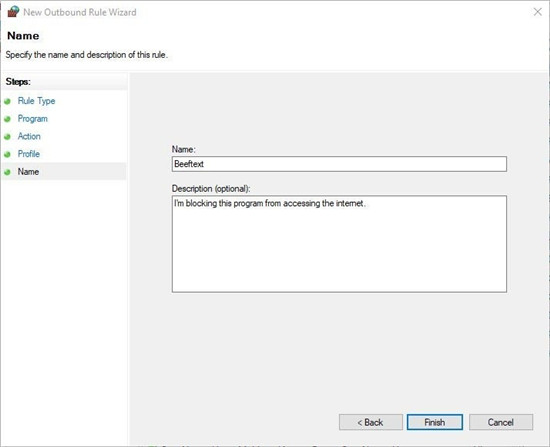The width and height of the screenshot is (550, 447).
Task: Open the Program step
Action: (x=33, y=119)
